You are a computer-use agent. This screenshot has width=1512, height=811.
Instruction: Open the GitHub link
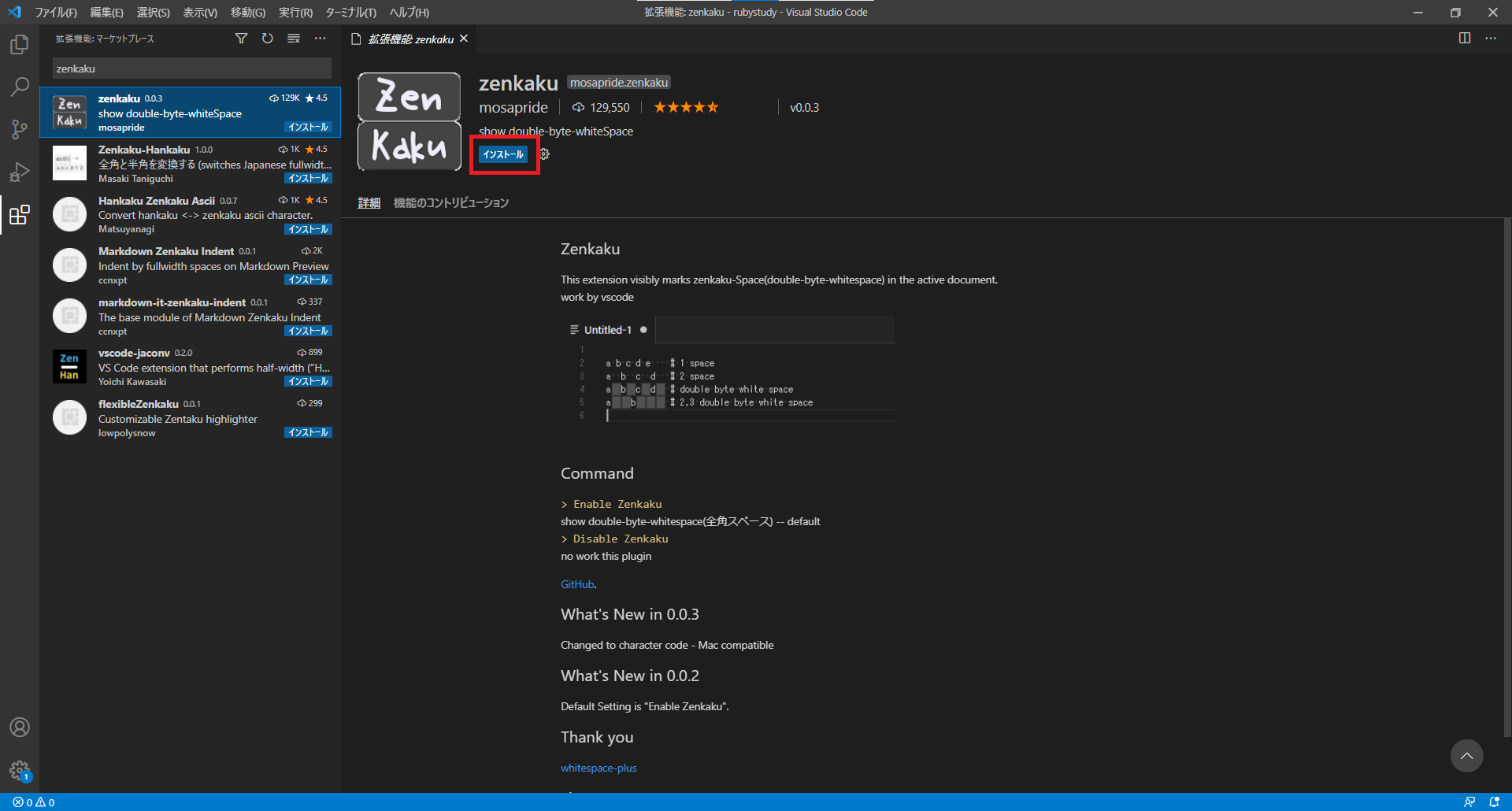[x=577, y=584]
